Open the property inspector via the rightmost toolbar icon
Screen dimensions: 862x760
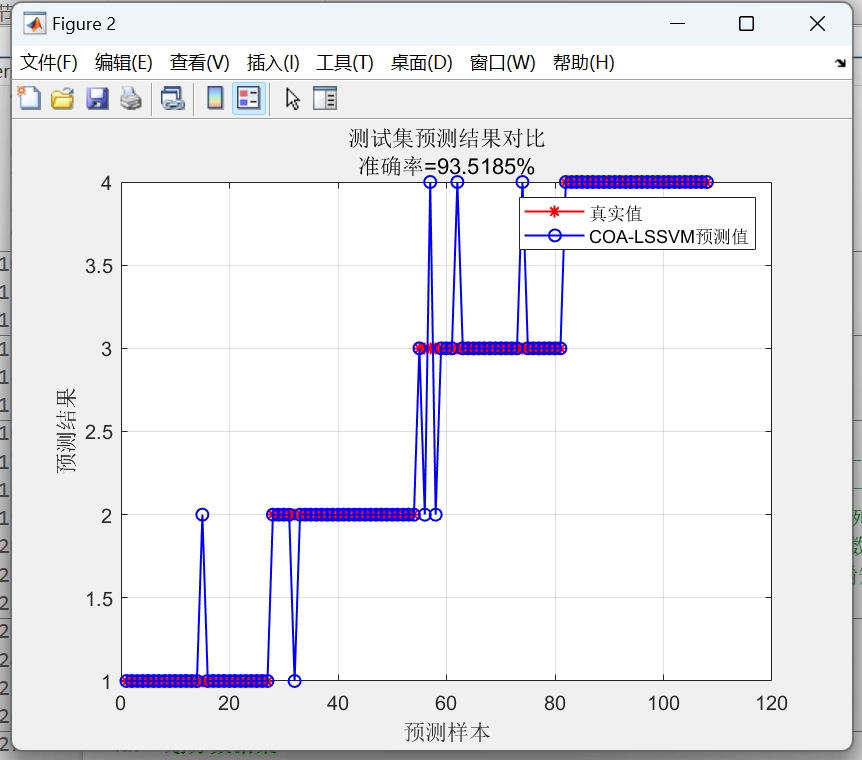click(x=324, y=98)
